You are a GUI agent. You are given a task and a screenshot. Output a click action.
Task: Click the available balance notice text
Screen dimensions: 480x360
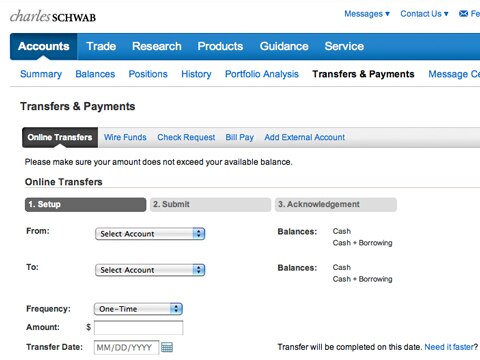(x=158, y=162)
